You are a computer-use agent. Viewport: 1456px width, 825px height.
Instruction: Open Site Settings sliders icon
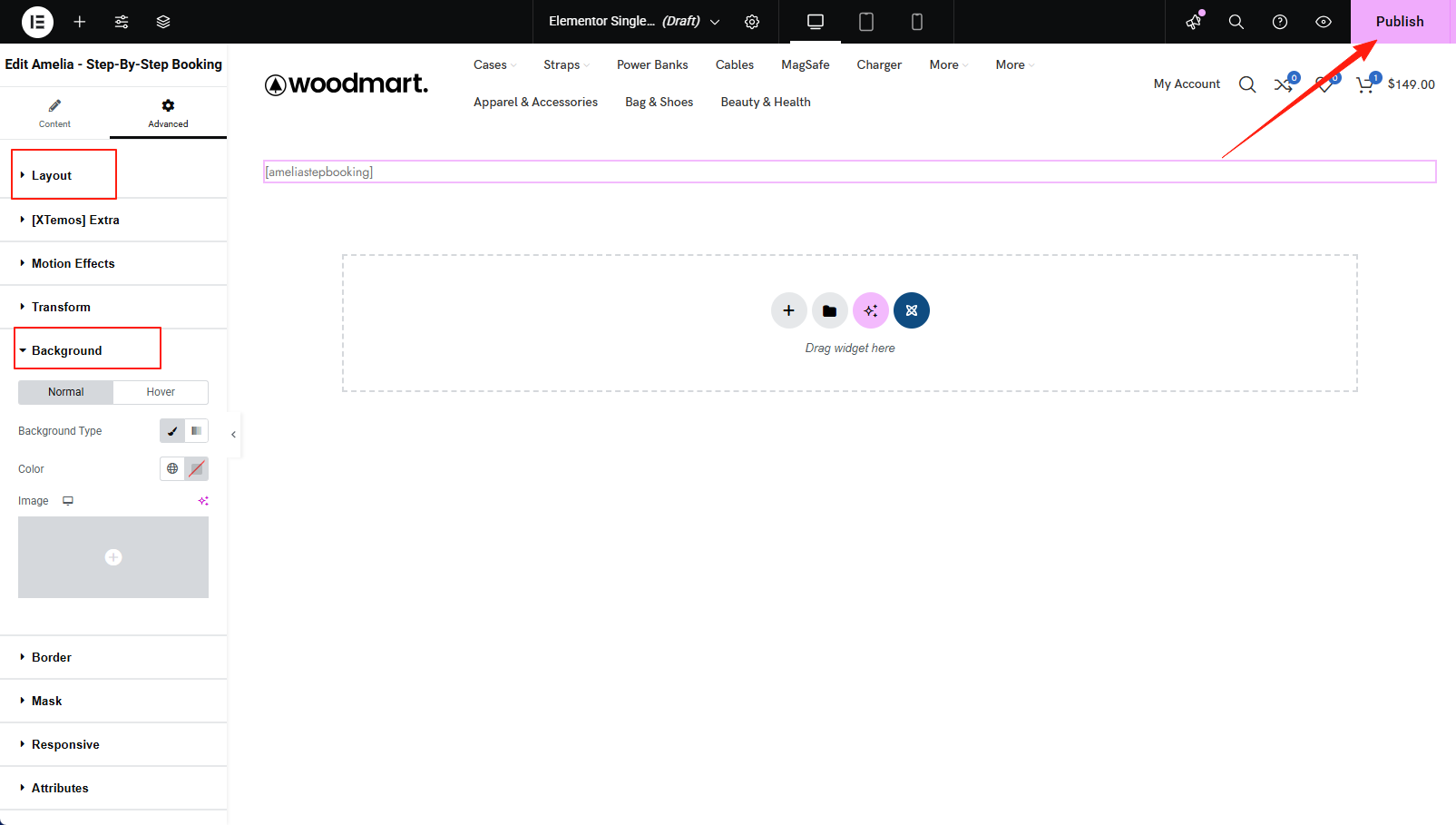point(122,22)
